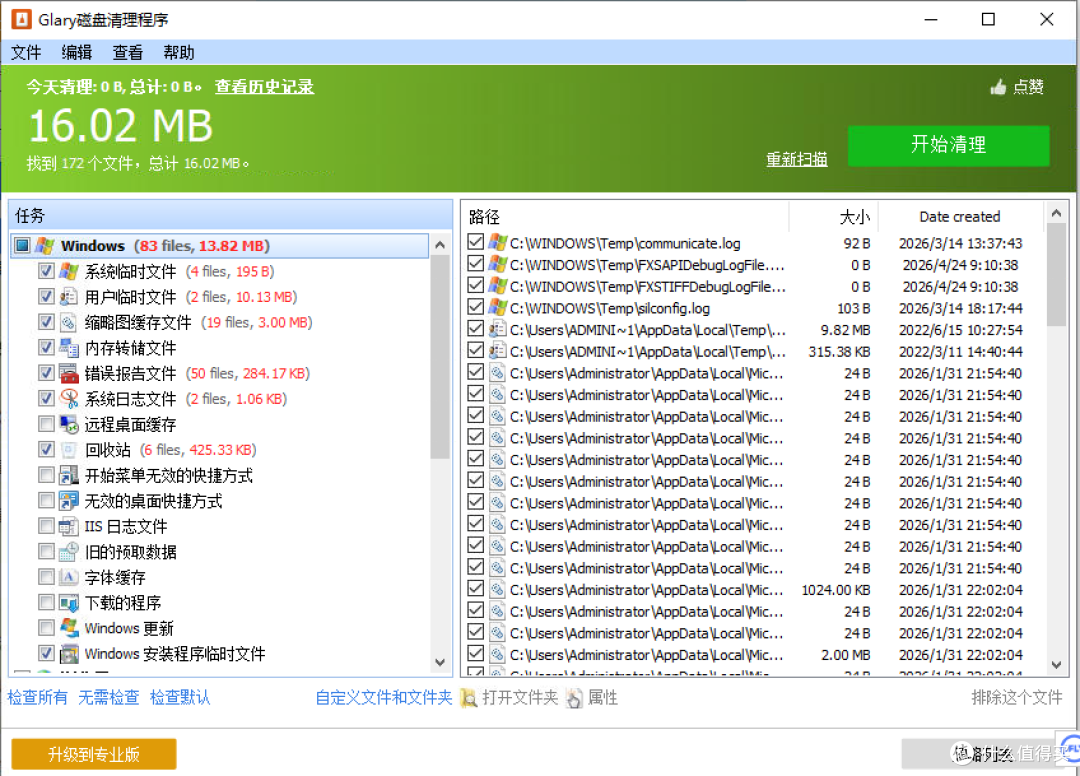Click the Windows category flag icon

point(45,246)
